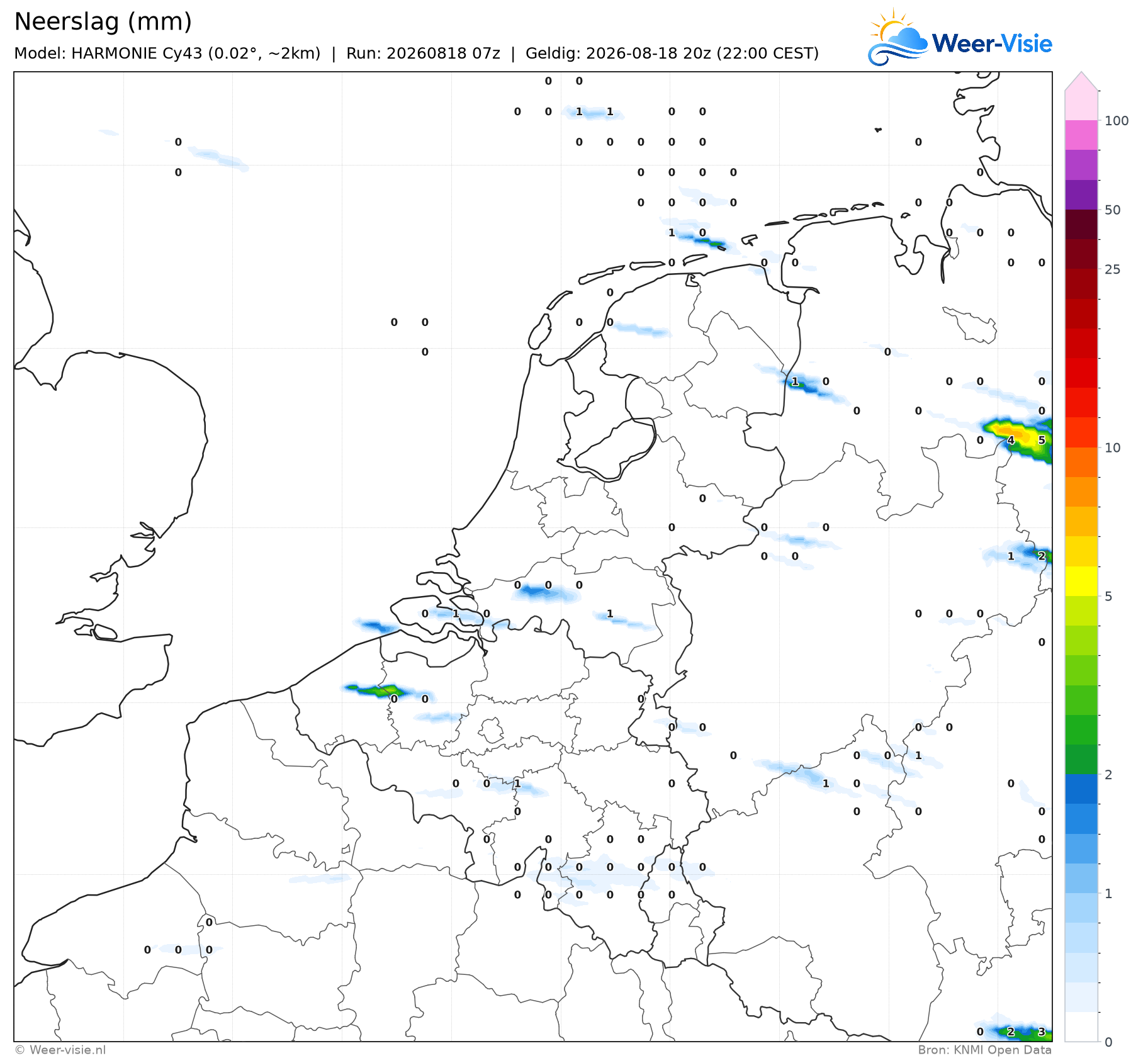Viewport: 1148px width, 1058px height.
Task: Click the Neerslag (mm) map title
Action: 103,22
